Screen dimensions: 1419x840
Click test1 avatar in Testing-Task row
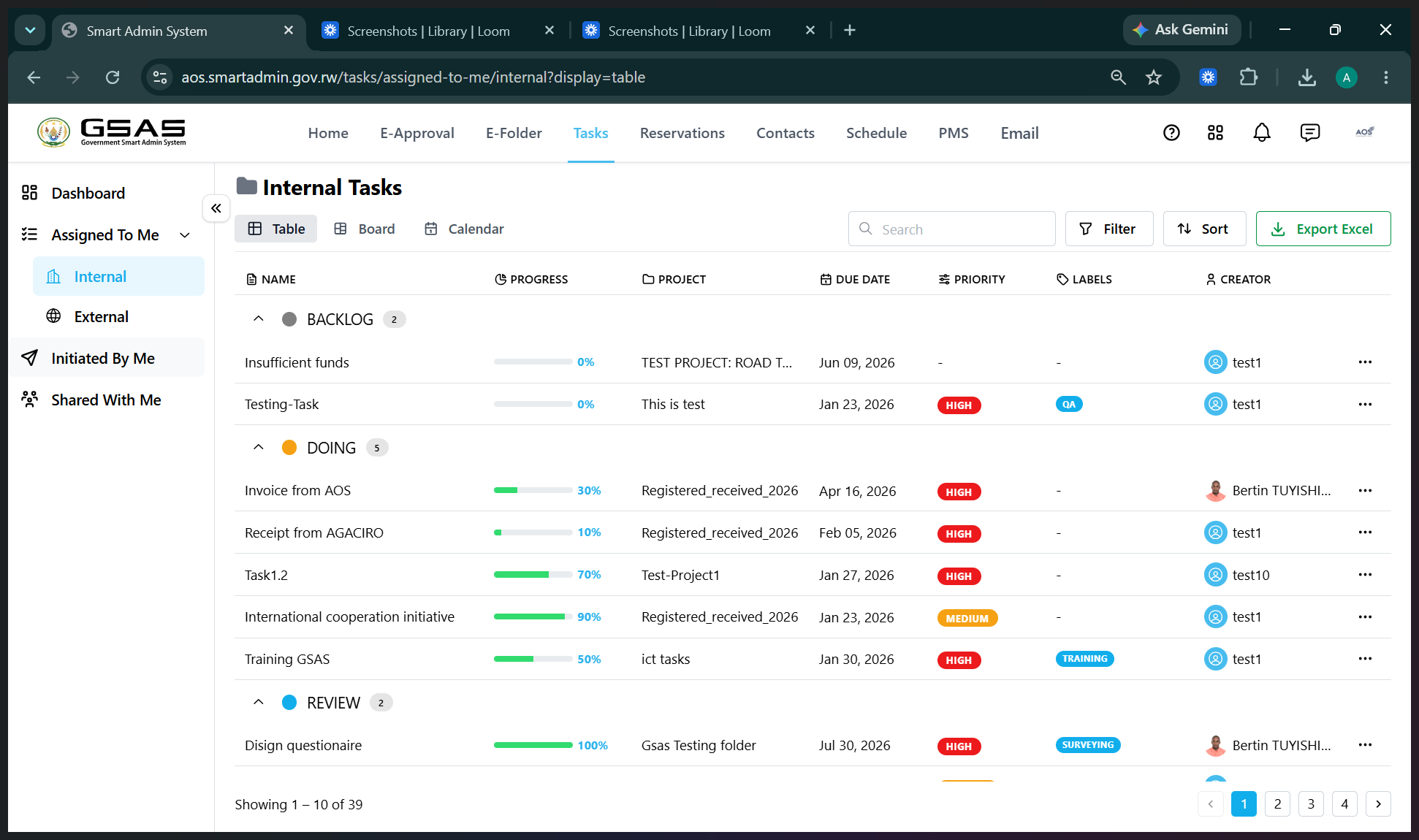pyautogui.click(x=1215, y=404)
